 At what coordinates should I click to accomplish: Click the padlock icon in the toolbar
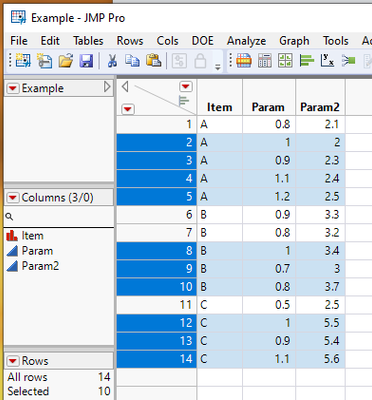point(200,61)
